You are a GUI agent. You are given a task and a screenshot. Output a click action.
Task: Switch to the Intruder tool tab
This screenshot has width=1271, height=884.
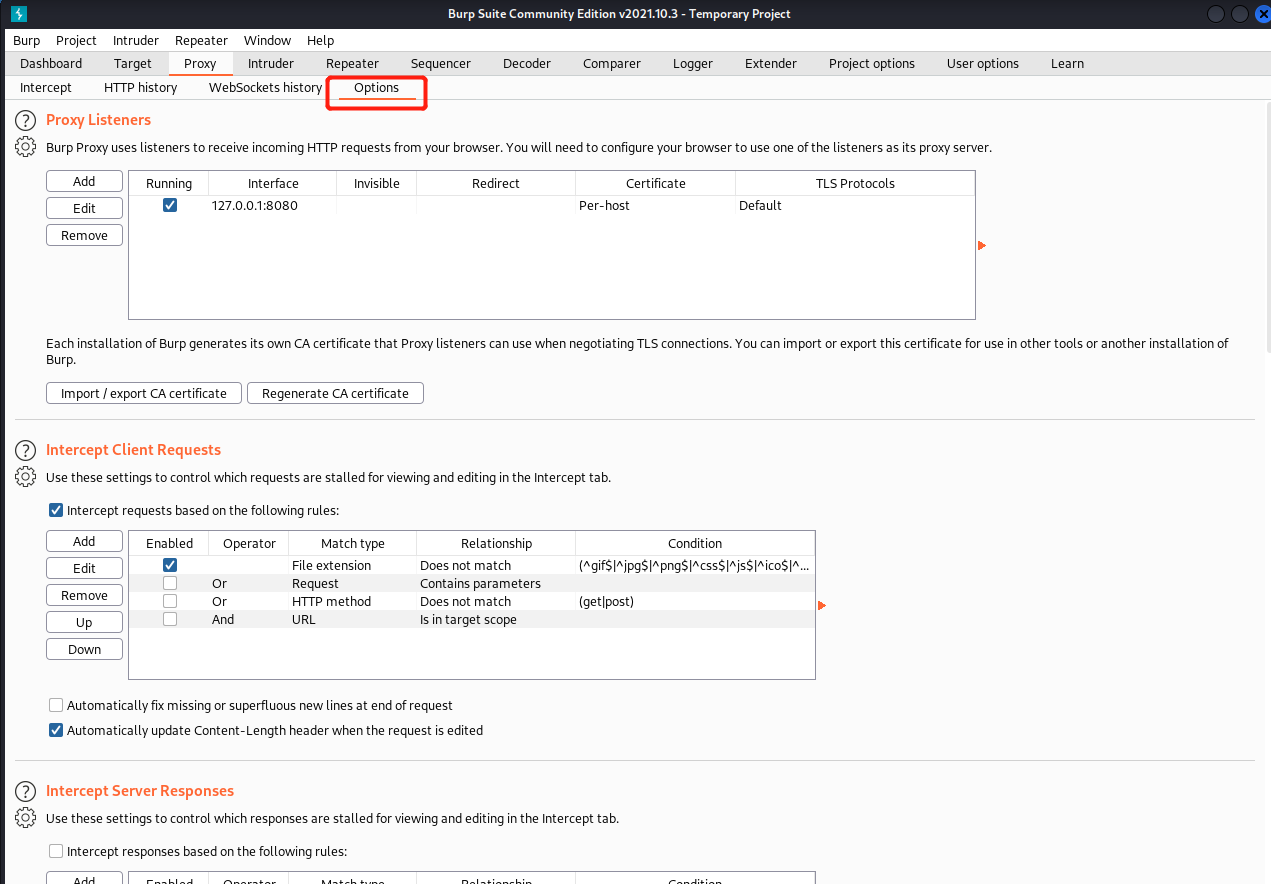[271, 63]
